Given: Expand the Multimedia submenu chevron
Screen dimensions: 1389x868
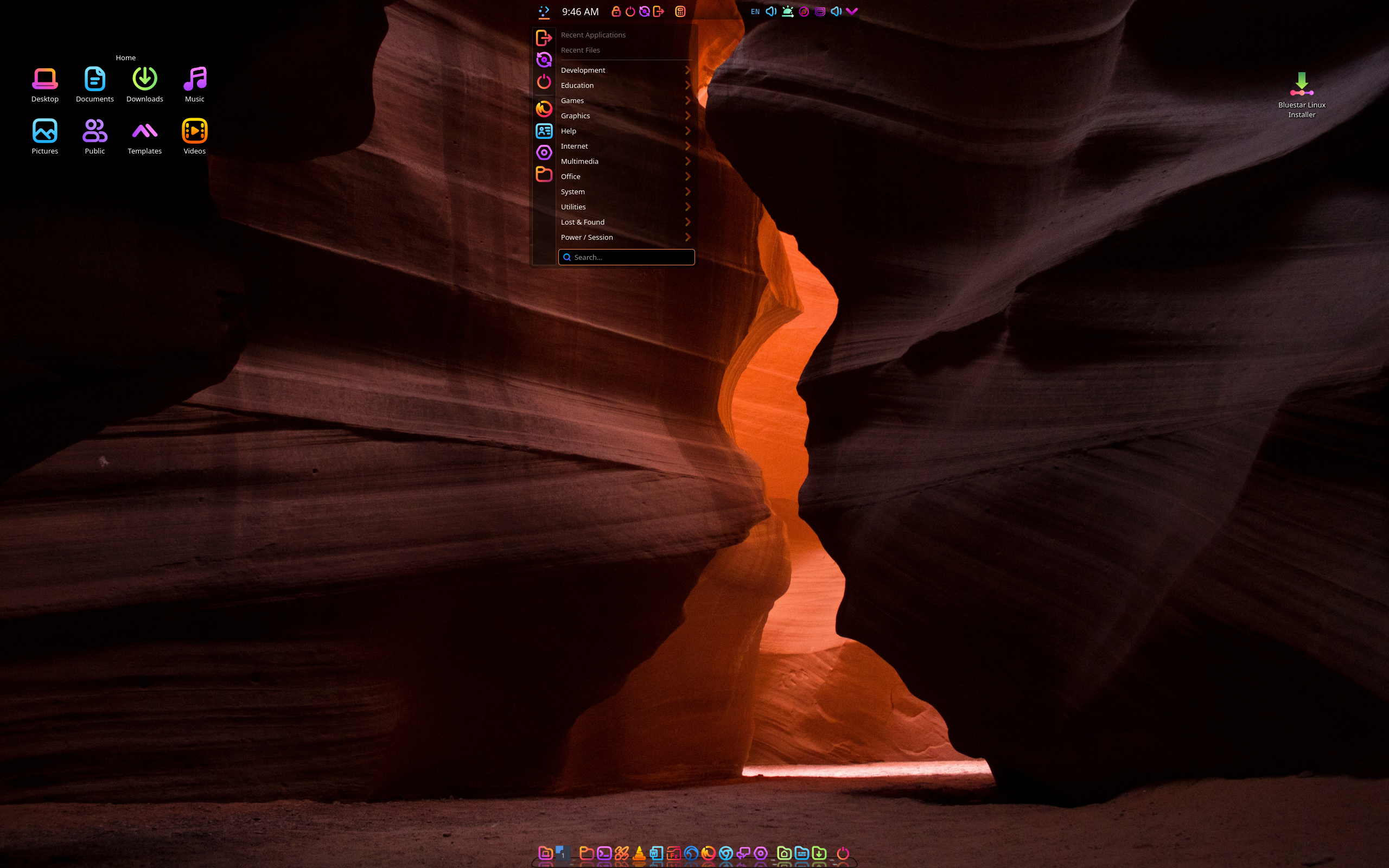Looking at the screenshot, I should click(x=687, y=161).
